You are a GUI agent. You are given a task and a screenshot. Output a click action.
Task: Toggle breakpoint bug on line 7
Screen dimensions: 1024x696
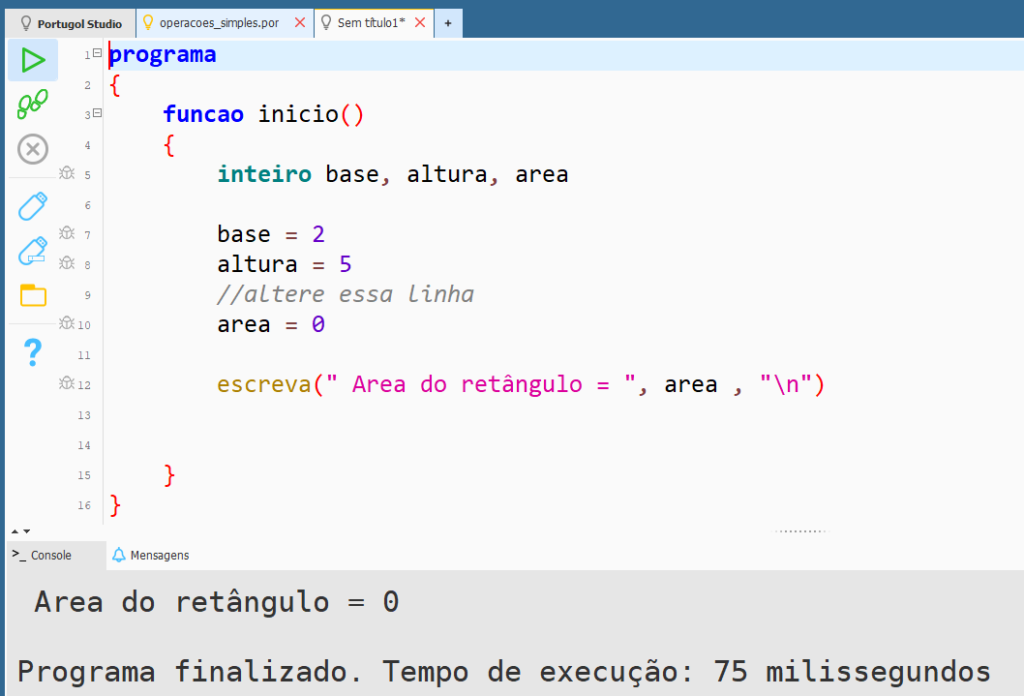point(67,233)
